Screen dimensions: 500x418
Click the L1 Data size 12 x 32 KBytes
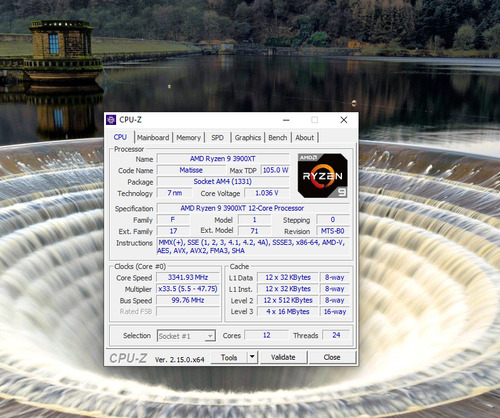(288, 277)
